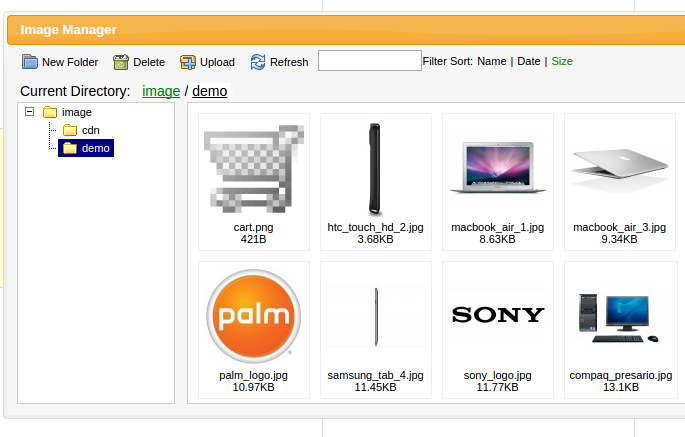Screen dimensions: 685x437
Task: Select the compaq_presario.jpg thumbnail
Action: tap(619, 318)
